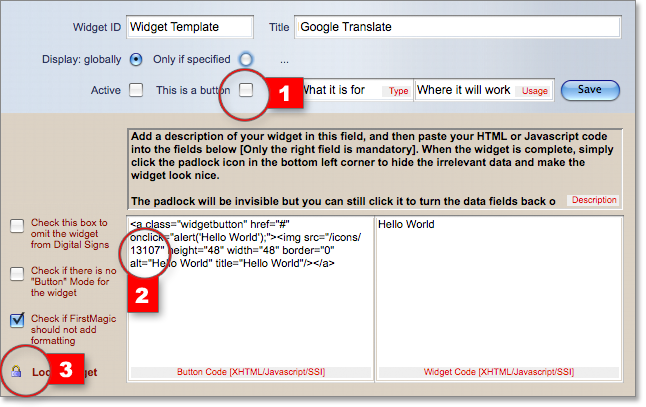Image resolution: width=646 pixels, height=407 pixels.
Task: Click the Widget Code area with 'Hello World'
Action: point(499,298)
